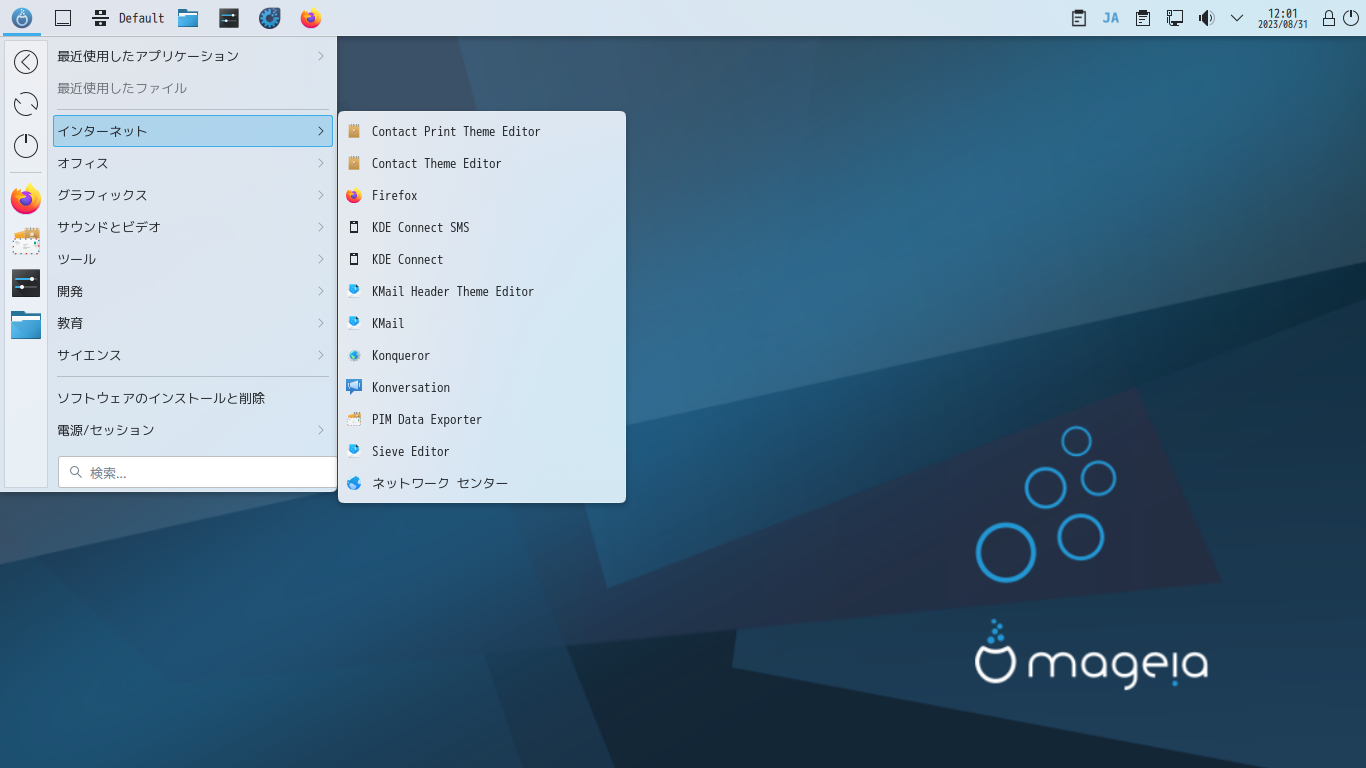Launch KMail Header Theme Editor
The image size is (1366, 768).
pos(482,291)
